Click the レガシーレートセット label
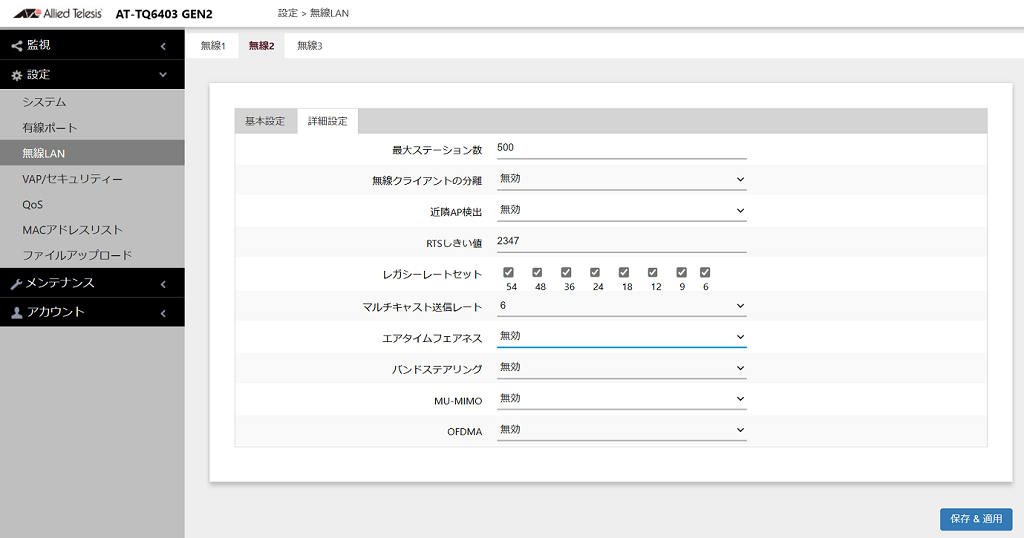The image size is (1024, 538). point(432,274)
